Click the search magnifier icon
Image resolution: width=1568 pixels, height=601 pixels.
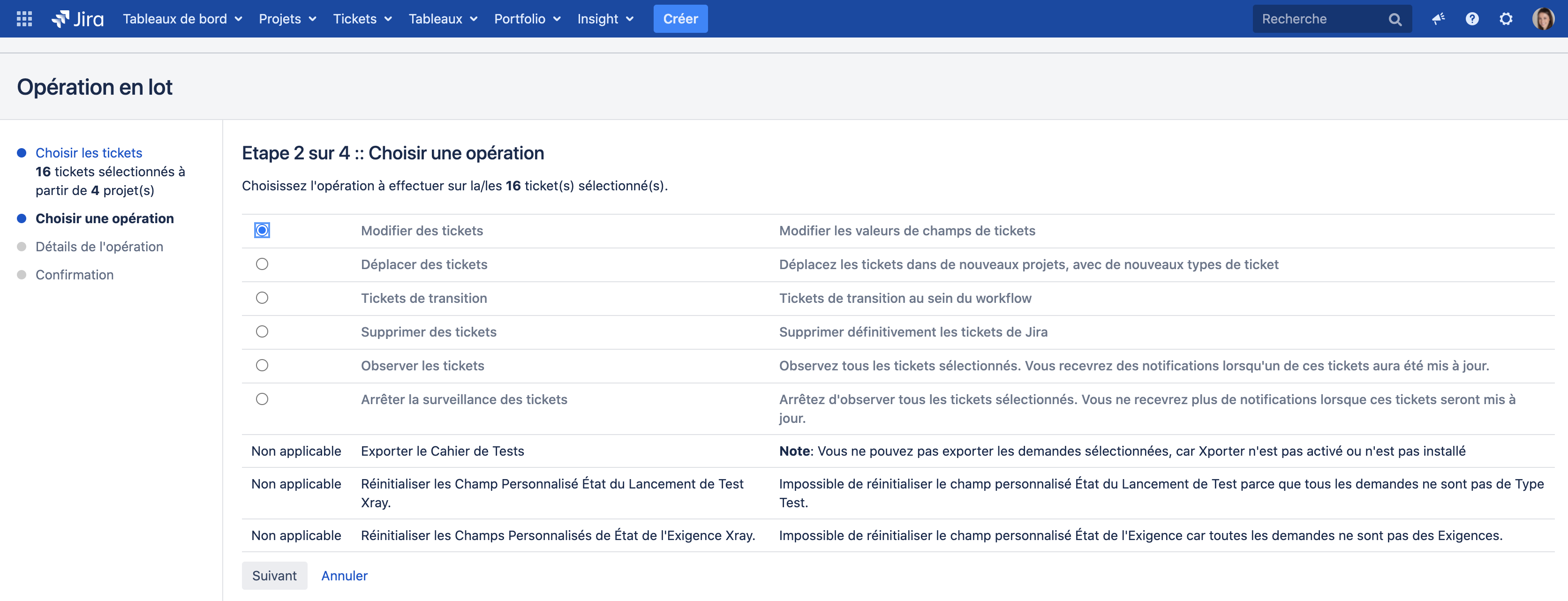point(1395,20)
